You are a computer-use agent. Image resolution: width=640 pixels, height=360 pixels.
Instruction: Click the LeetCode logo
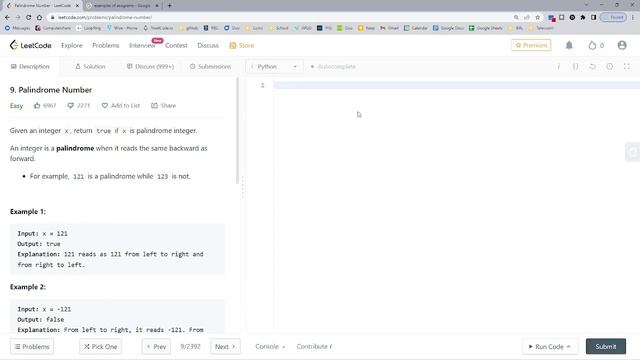click(x=31, y=45)
